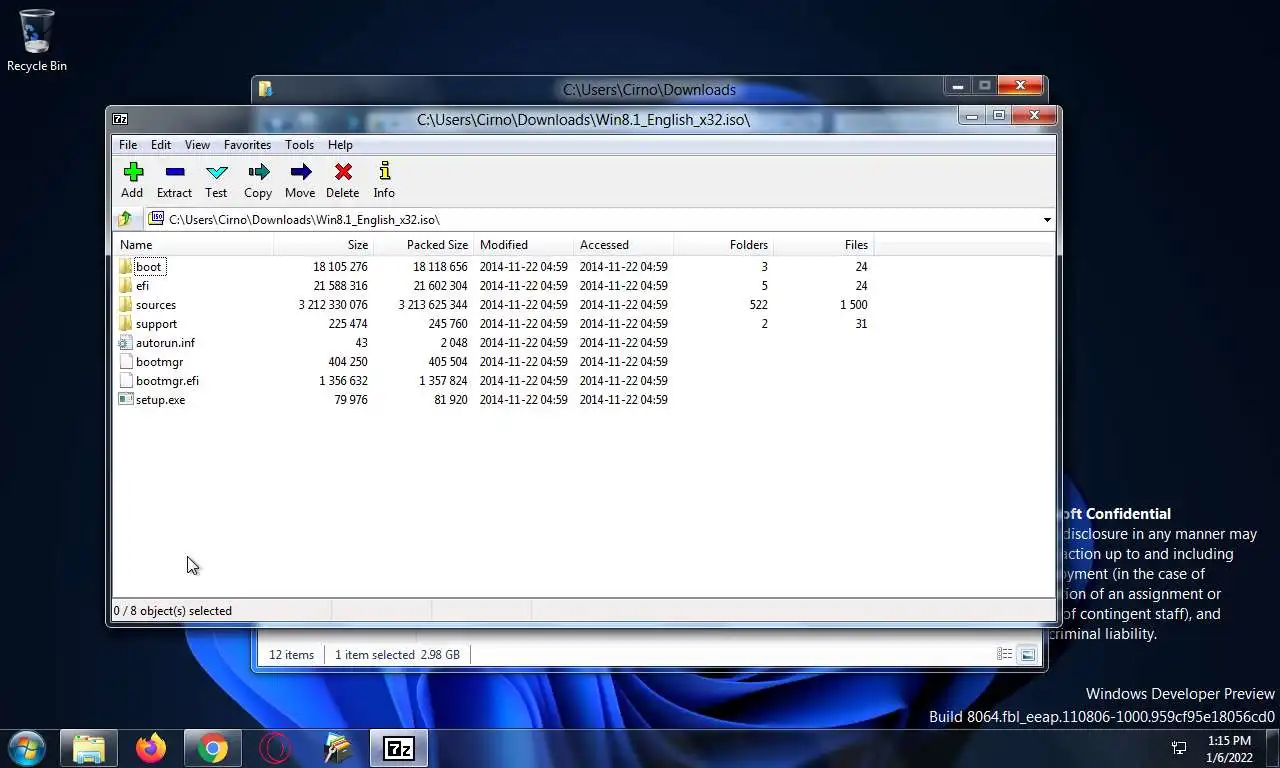Image resolution: width=1280 pixels, height=768 pixels.
Task: Go up one folder level with the arrow icon
Action: coord(125,219)
